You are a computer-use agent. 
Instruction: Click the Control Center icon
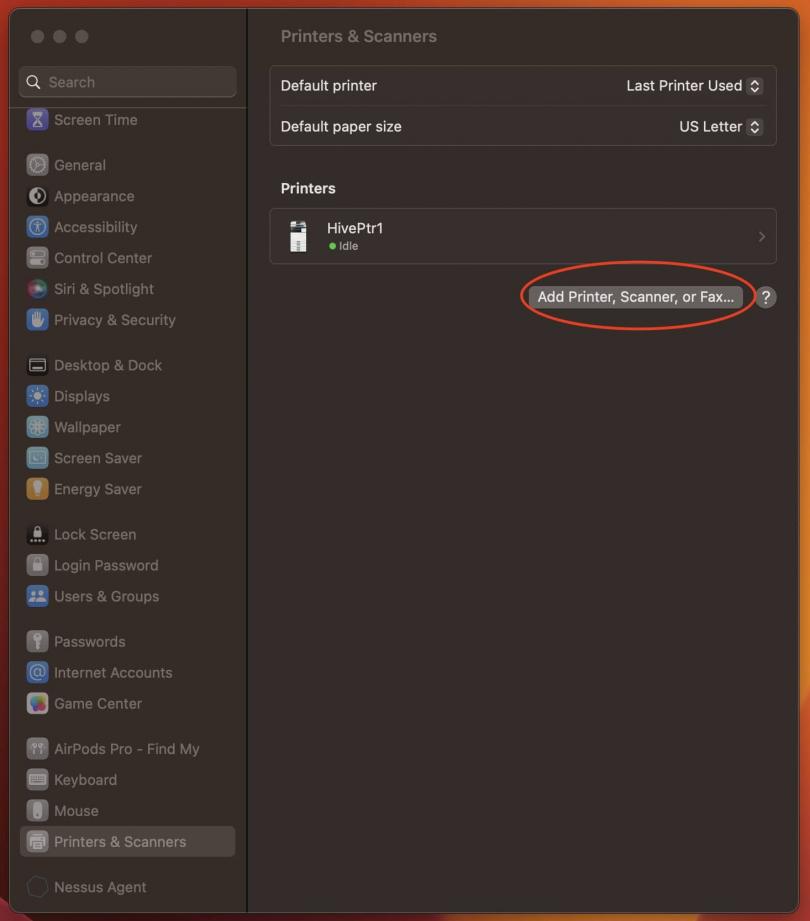point(37,258)
